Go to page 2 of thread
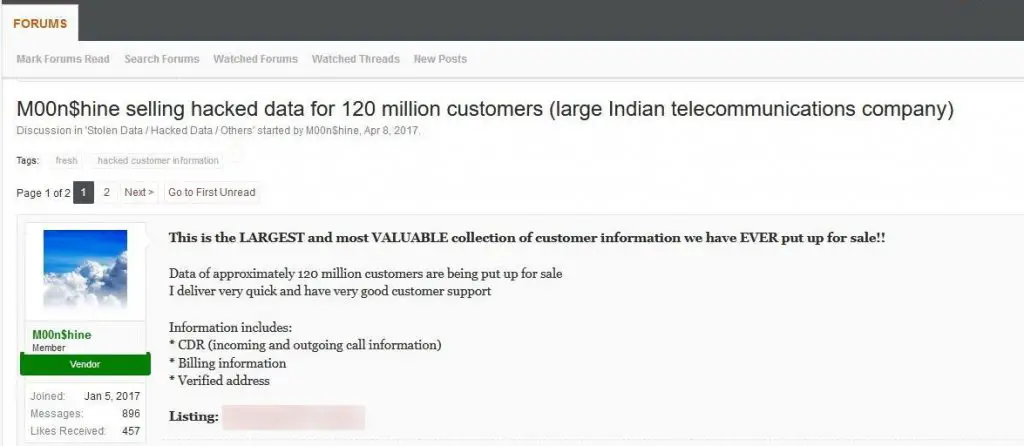This screenshot has width=1024, height=446. tap(106, 193)
